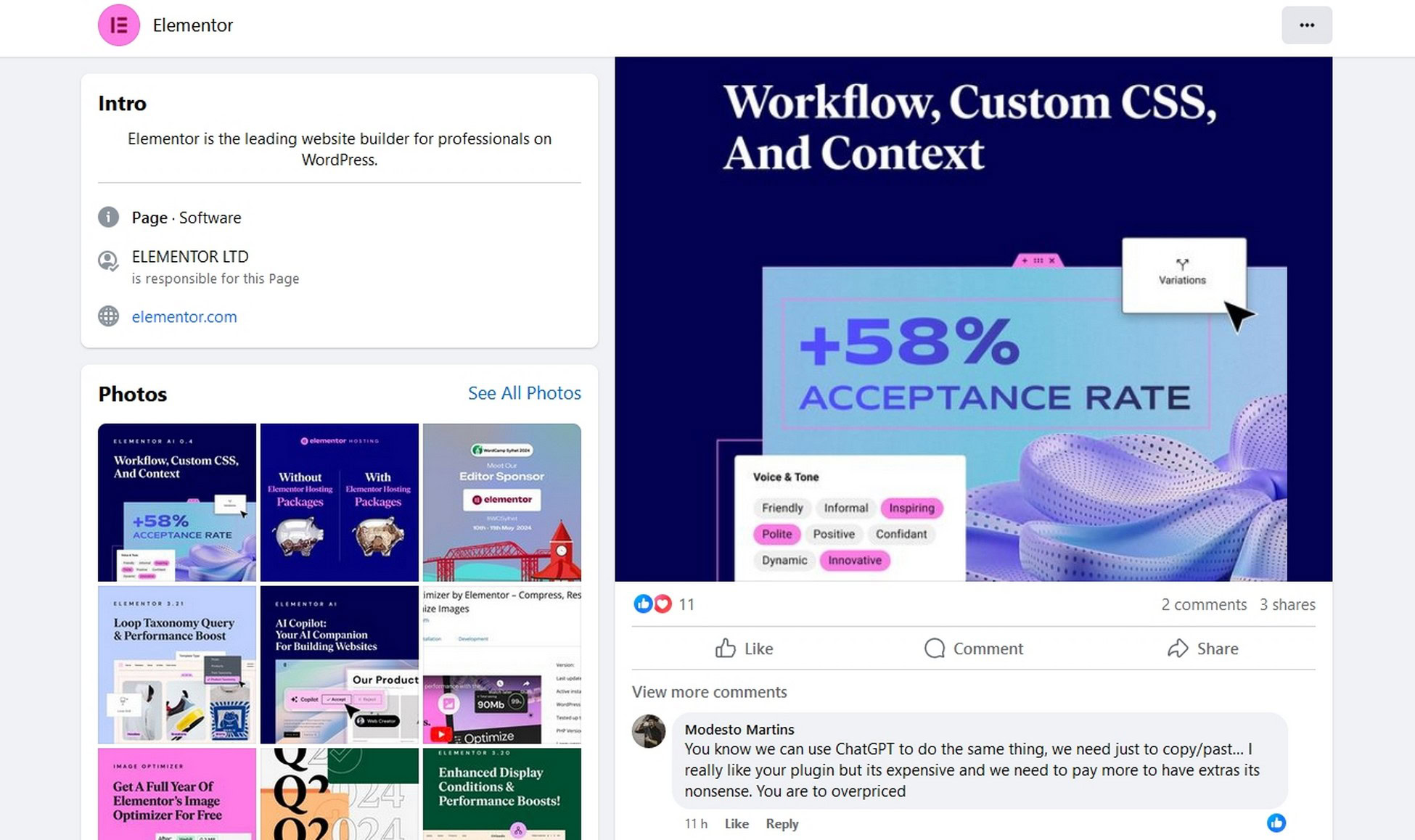1415x840 pixels.
Task: Click the Elementor page name menu item
Action: pos(194,25)
